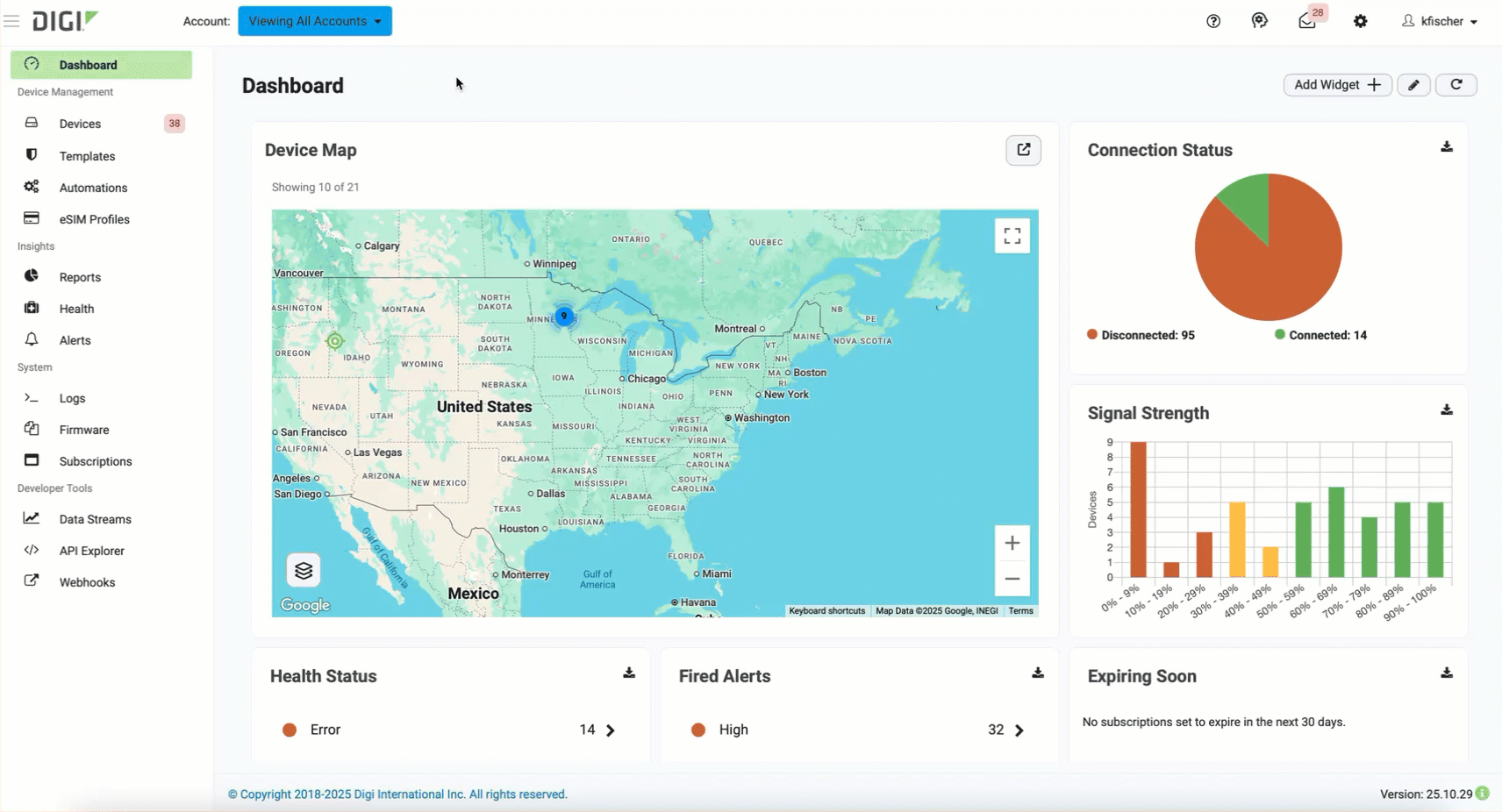Viewport: 1502px width, 812px height.
Task: Click the blue device cluster marker
Action: (x=564, y=317)
